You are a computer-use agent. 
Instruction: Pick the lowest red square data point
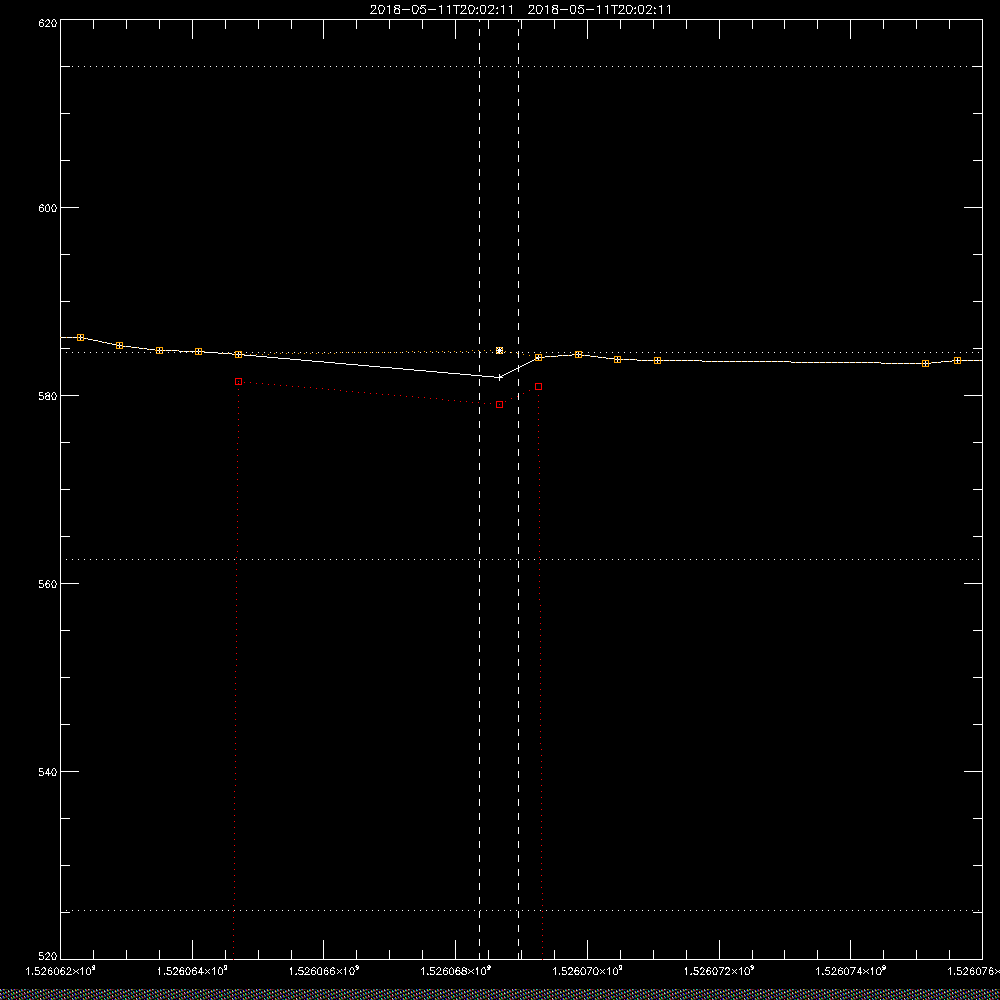coord(499,404)
